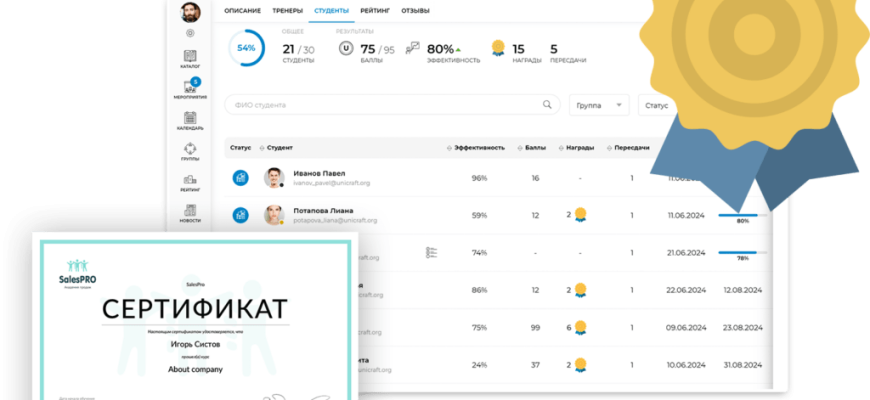Click the ФИО студента search field
Viewport: 870px width, 400px height.
390,104
